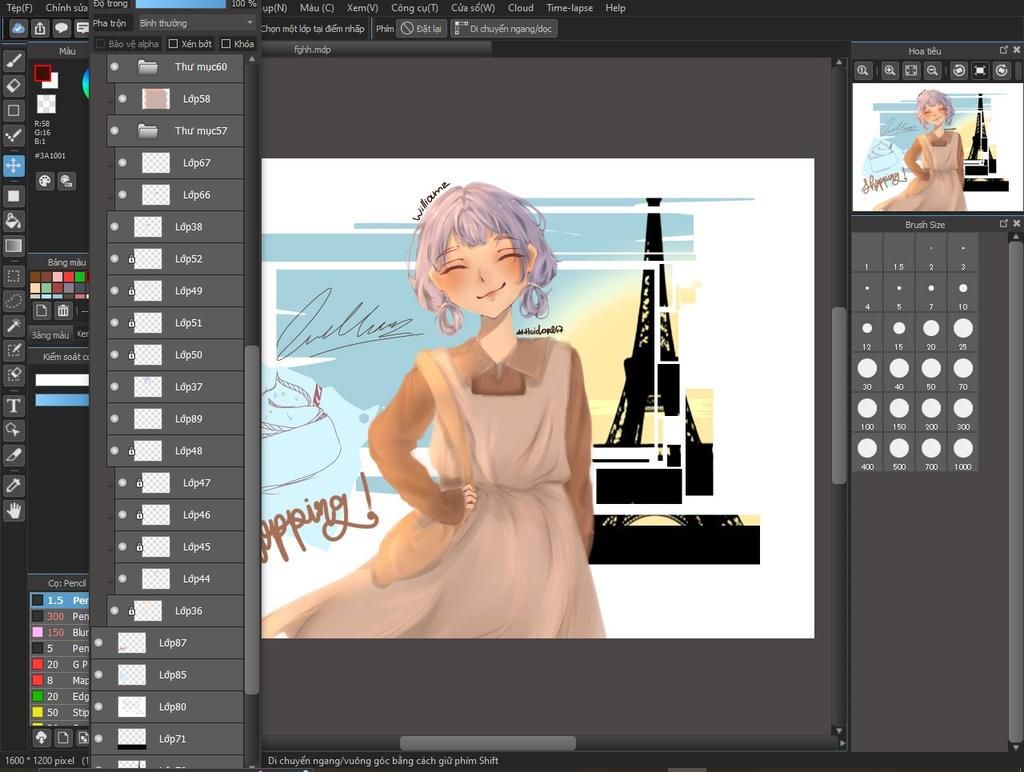
Task: Collapse the Thư mục57 folder
Action: coord(148,131)
